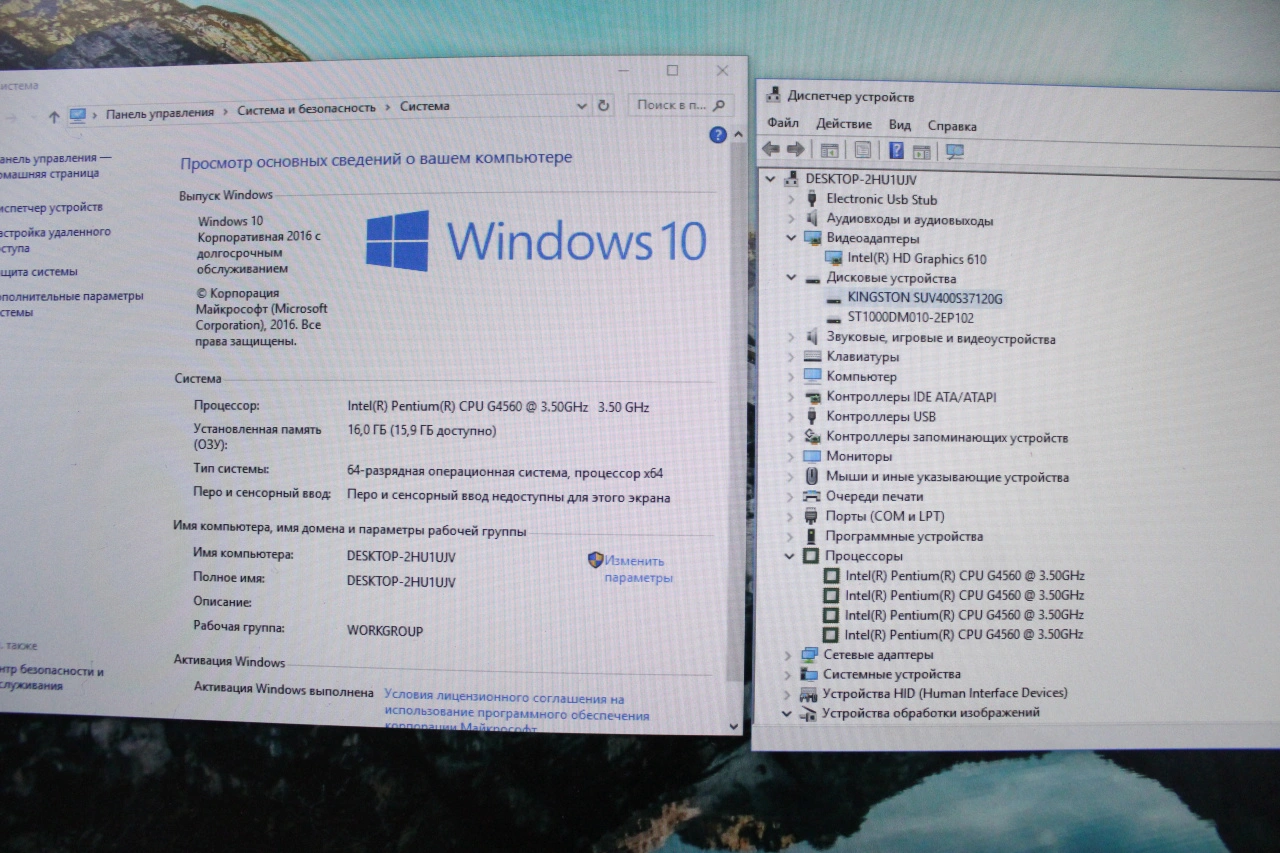Viewport: 1280px width, 853px height.
Task: Open Диспетчер устройств link in System sidebar
Action: (50, 207)
